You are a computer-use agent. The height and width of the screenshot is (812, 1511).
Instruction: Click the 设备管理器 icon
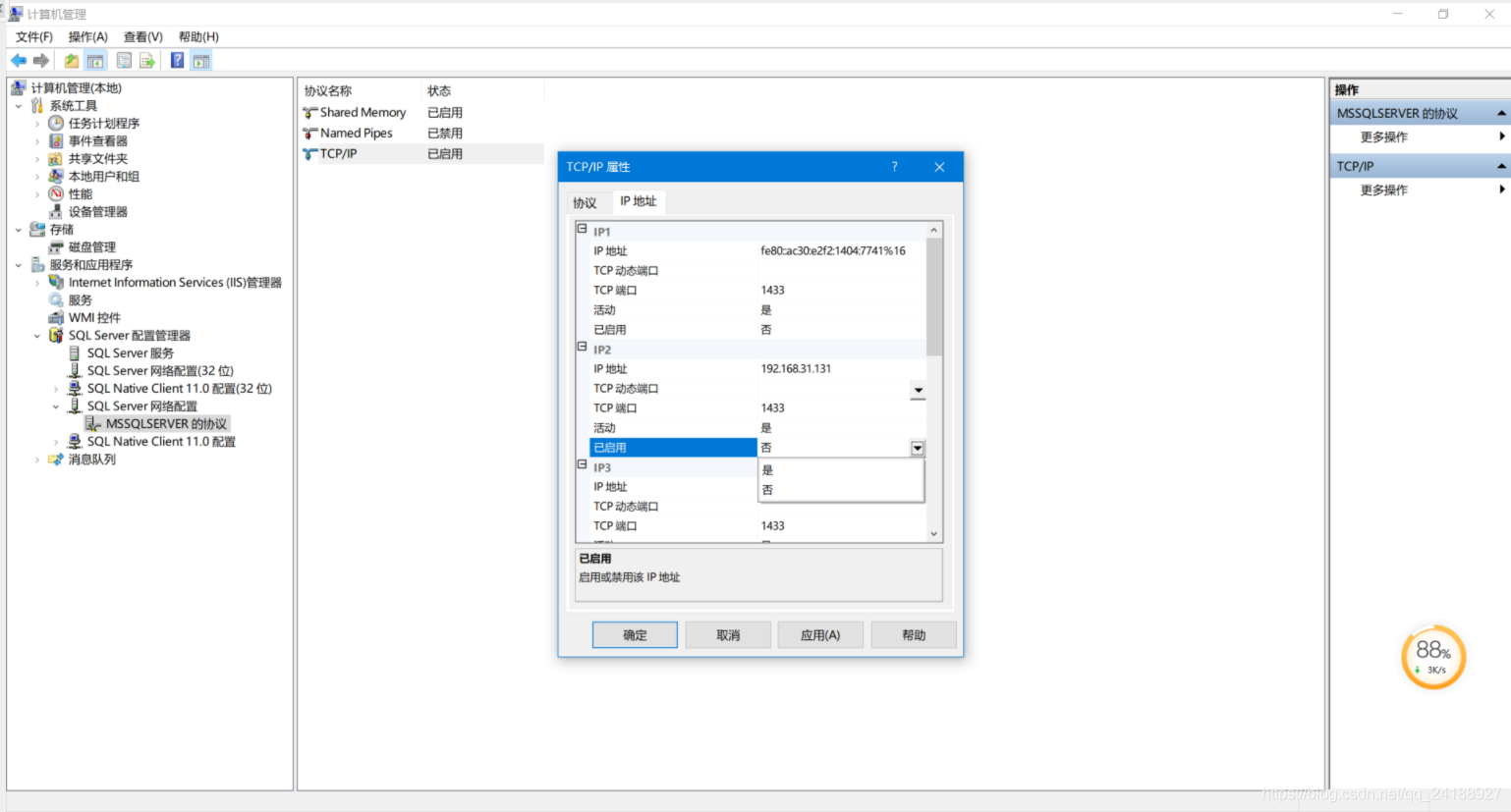click(x=56, y=211)
